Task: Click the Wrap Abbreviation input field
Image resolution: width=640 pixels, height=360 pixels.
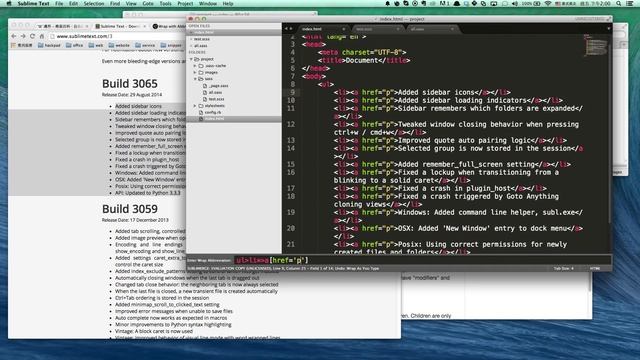Action: point(422,260)
